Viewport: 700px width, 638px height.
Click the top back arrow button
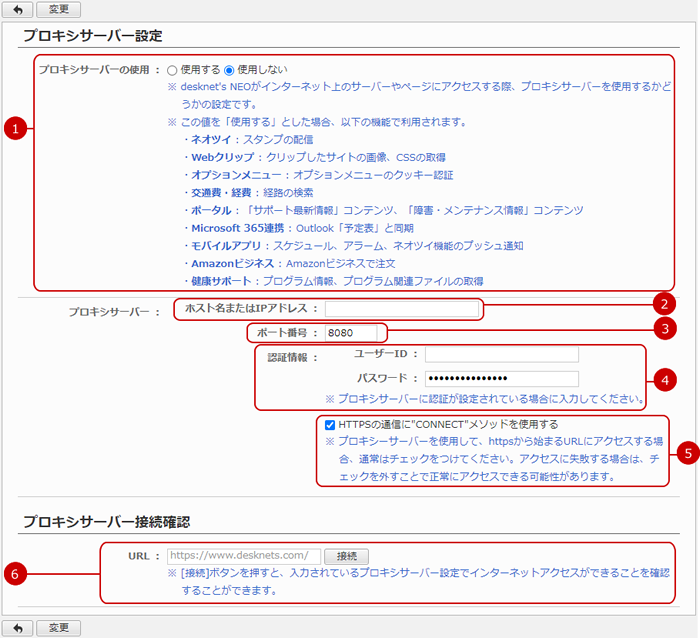16,9
